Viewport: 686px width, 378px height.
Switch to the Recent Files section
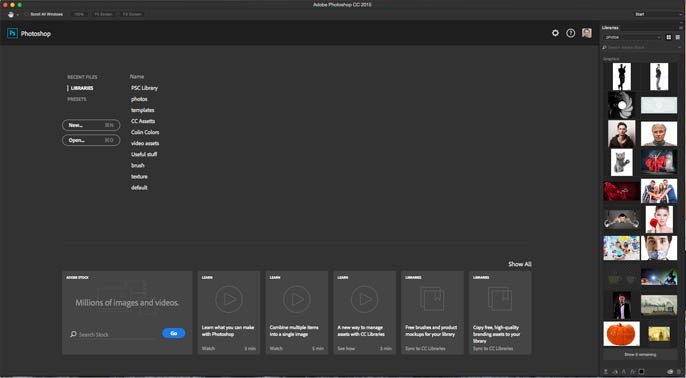pyautogui.click(x=82, y=77)
